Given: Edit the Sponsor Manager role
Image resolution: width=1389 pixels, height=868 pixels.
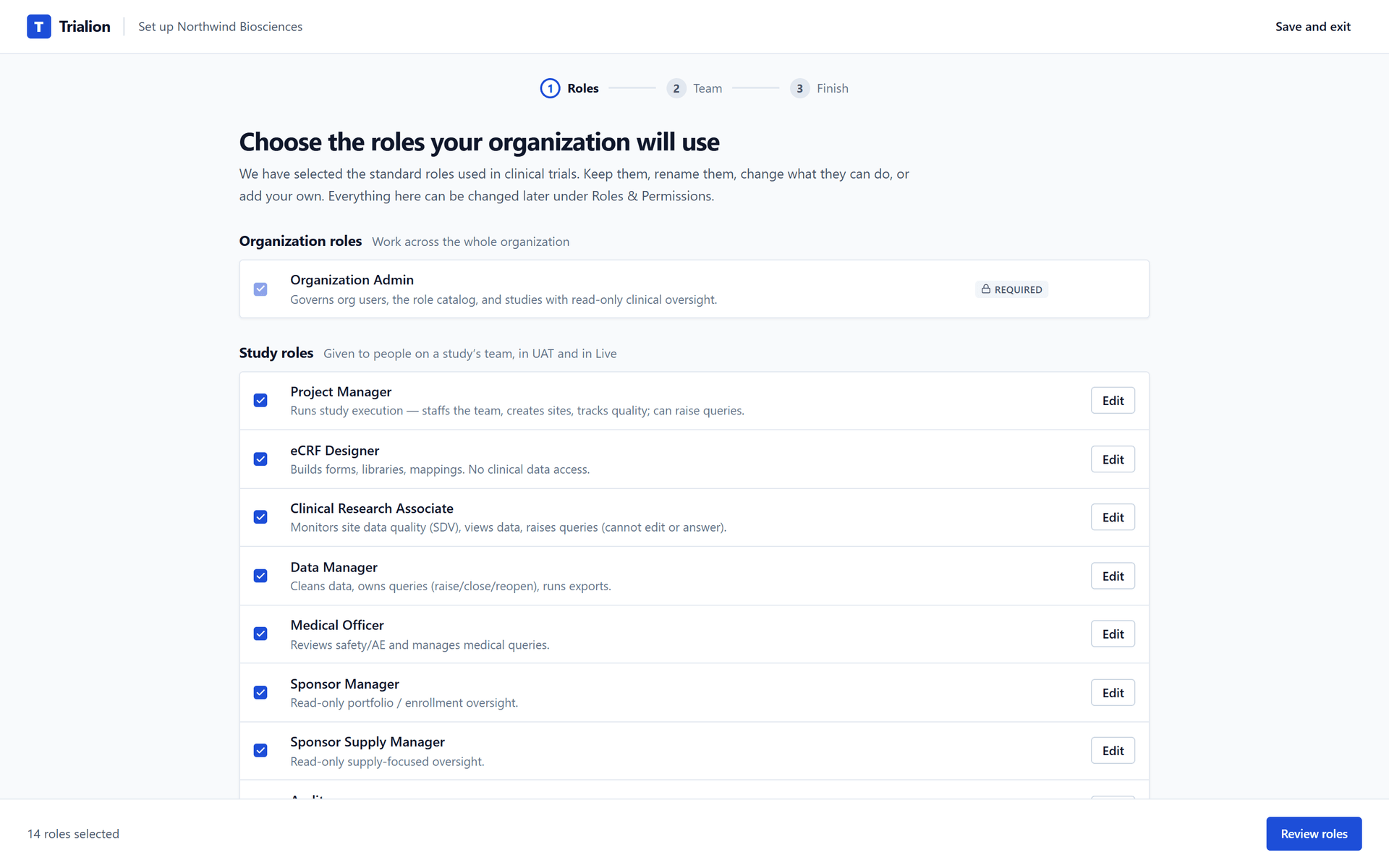Looking at the screenshot, I should [x=1113, y=693].
